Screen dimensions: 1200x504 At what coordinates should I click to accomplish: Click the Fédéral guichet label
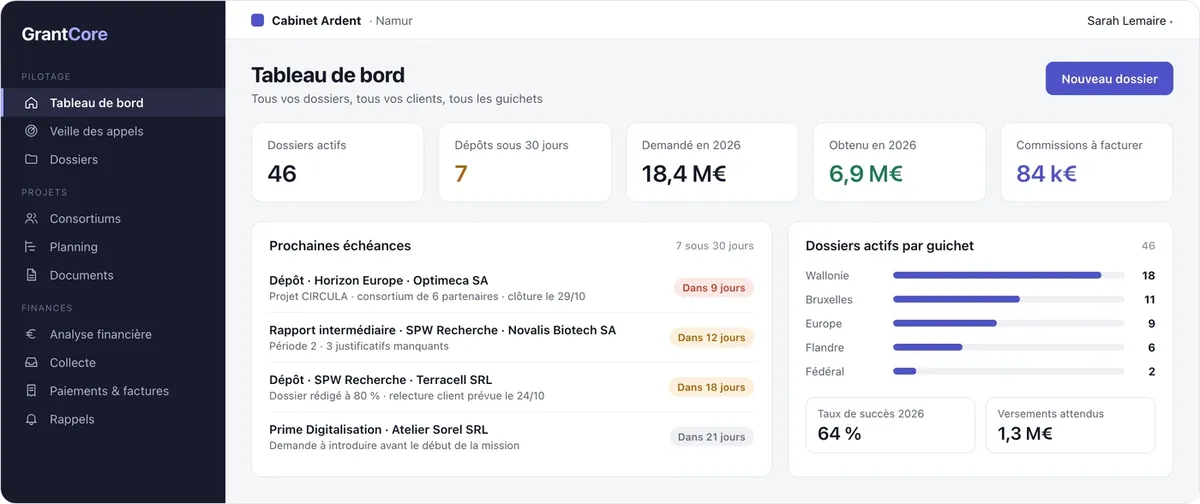pos(825,371)
